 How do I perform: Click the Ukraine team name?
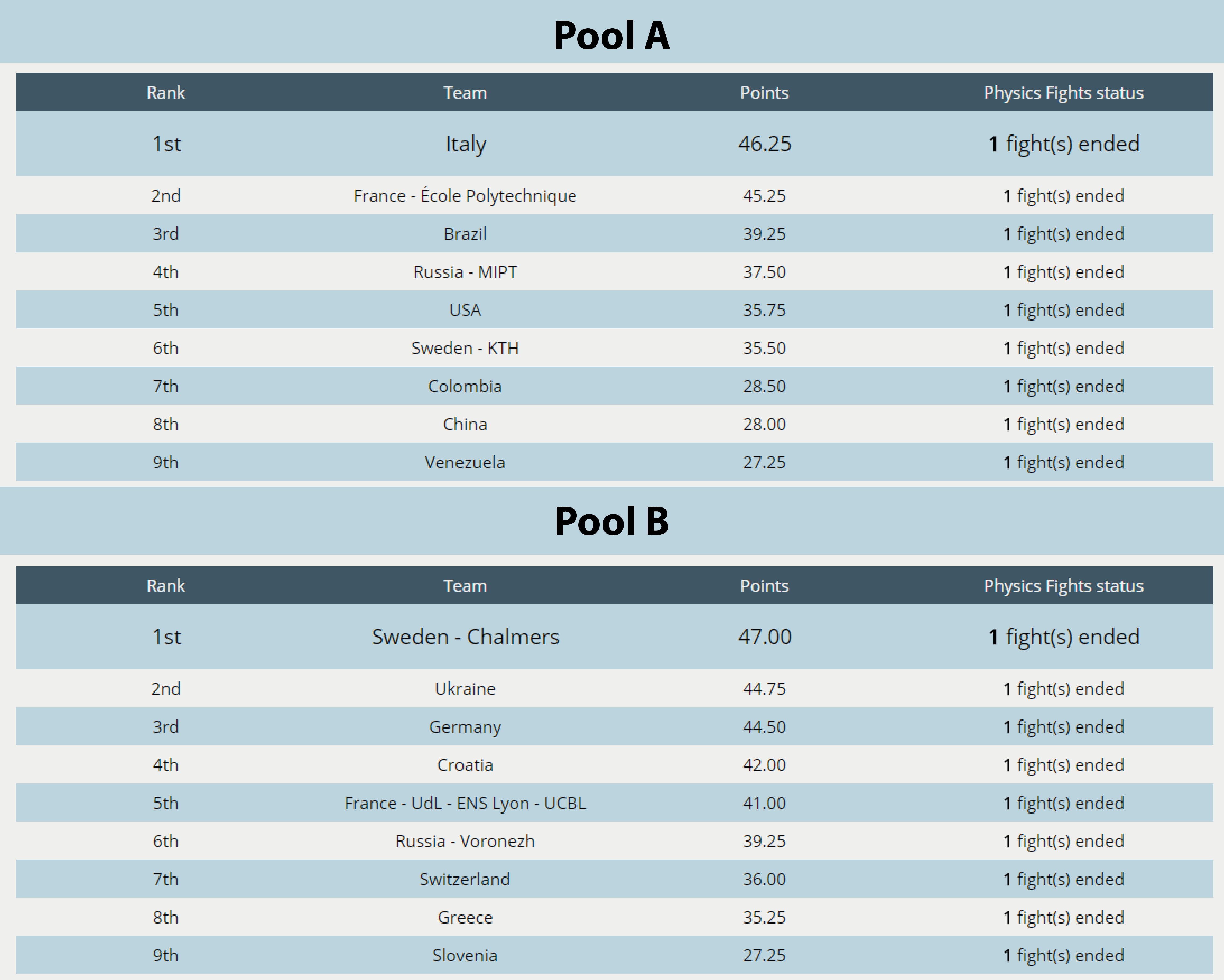point(465,689)
